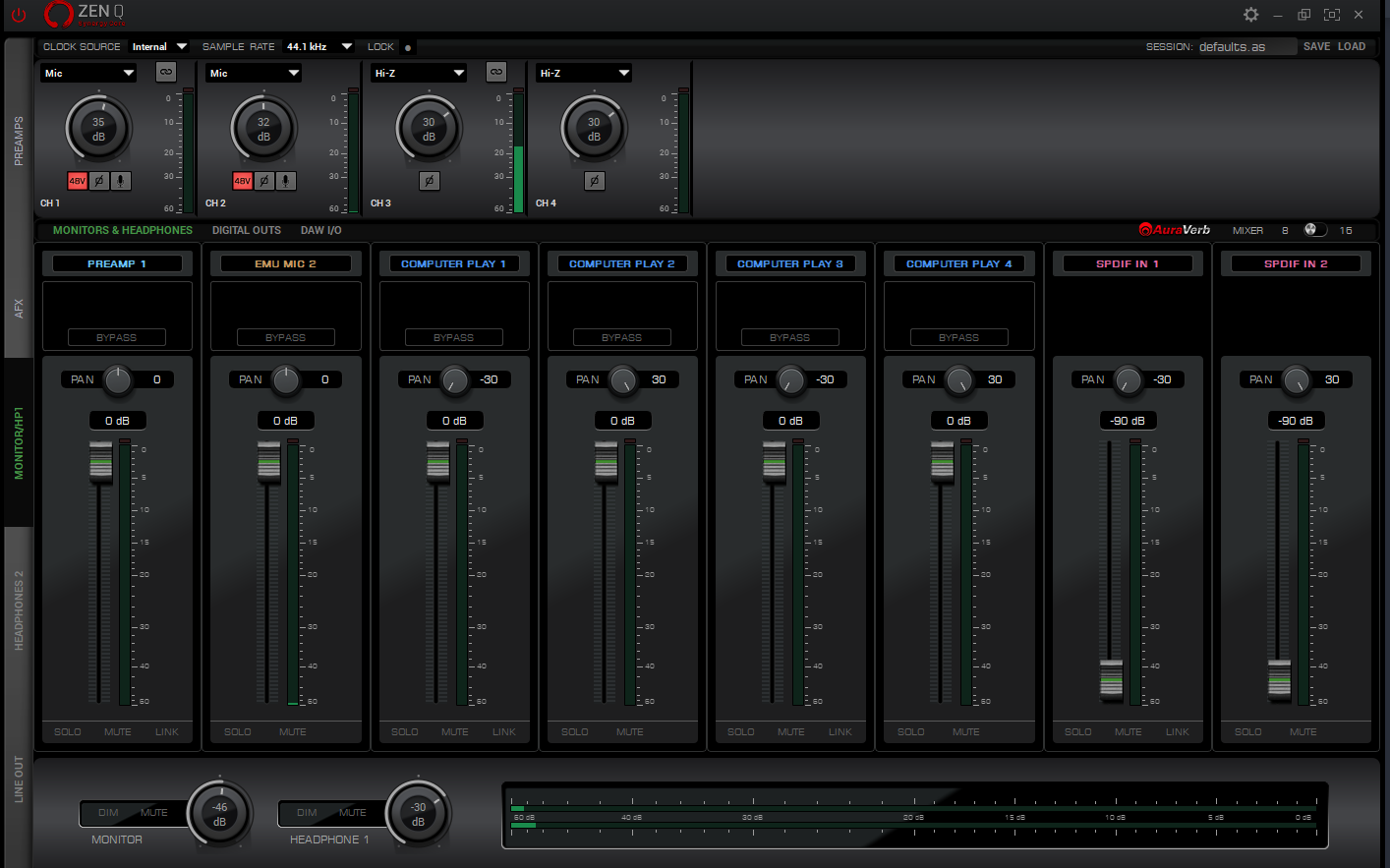Image resolution: width=1390 pixels, height=868 pixels.
Task: Click the CH 1 preamp gain knob
Action: coord(98,129)
